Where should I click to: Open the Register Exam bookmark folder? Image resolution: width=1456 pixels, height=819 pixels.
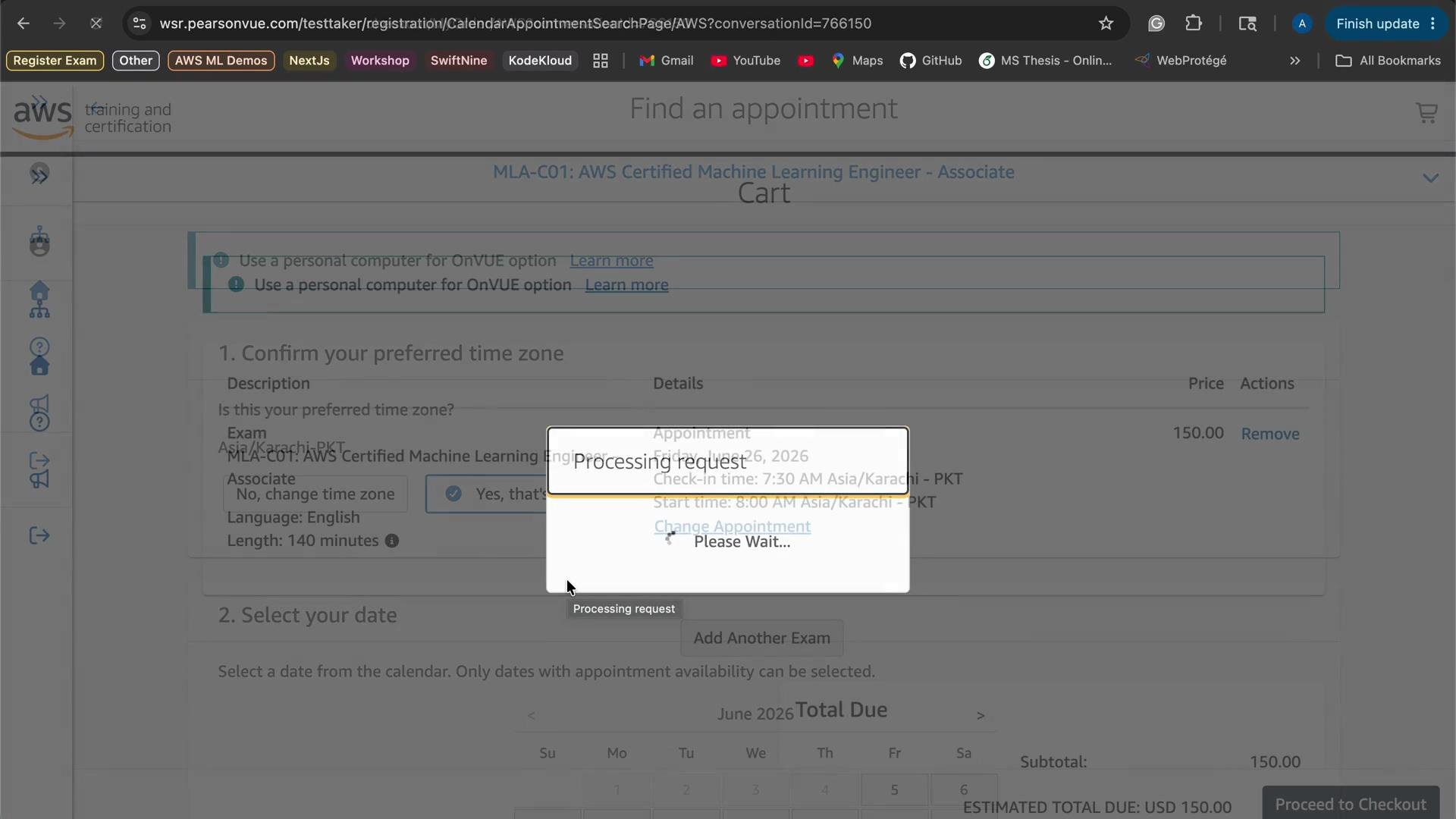[55, 61]
